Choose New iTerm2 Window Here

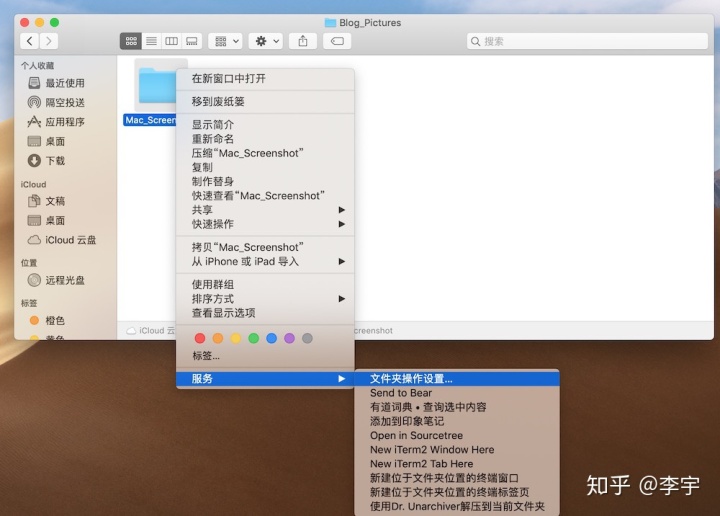click(457, 450)
